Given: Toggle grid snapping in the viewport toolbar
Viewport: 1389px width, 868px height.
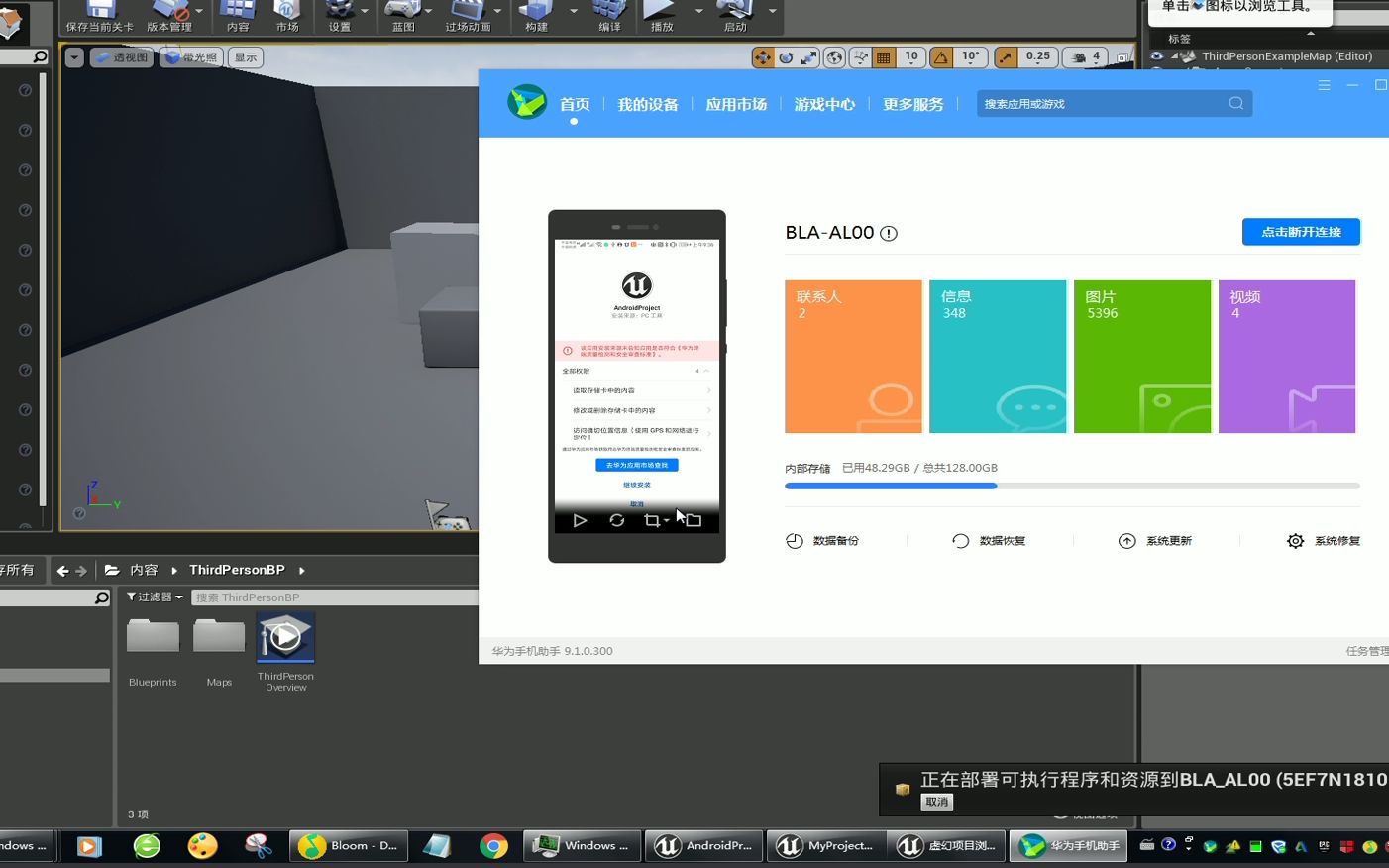Looking at the screenshot, I should [x=882, y=56].
